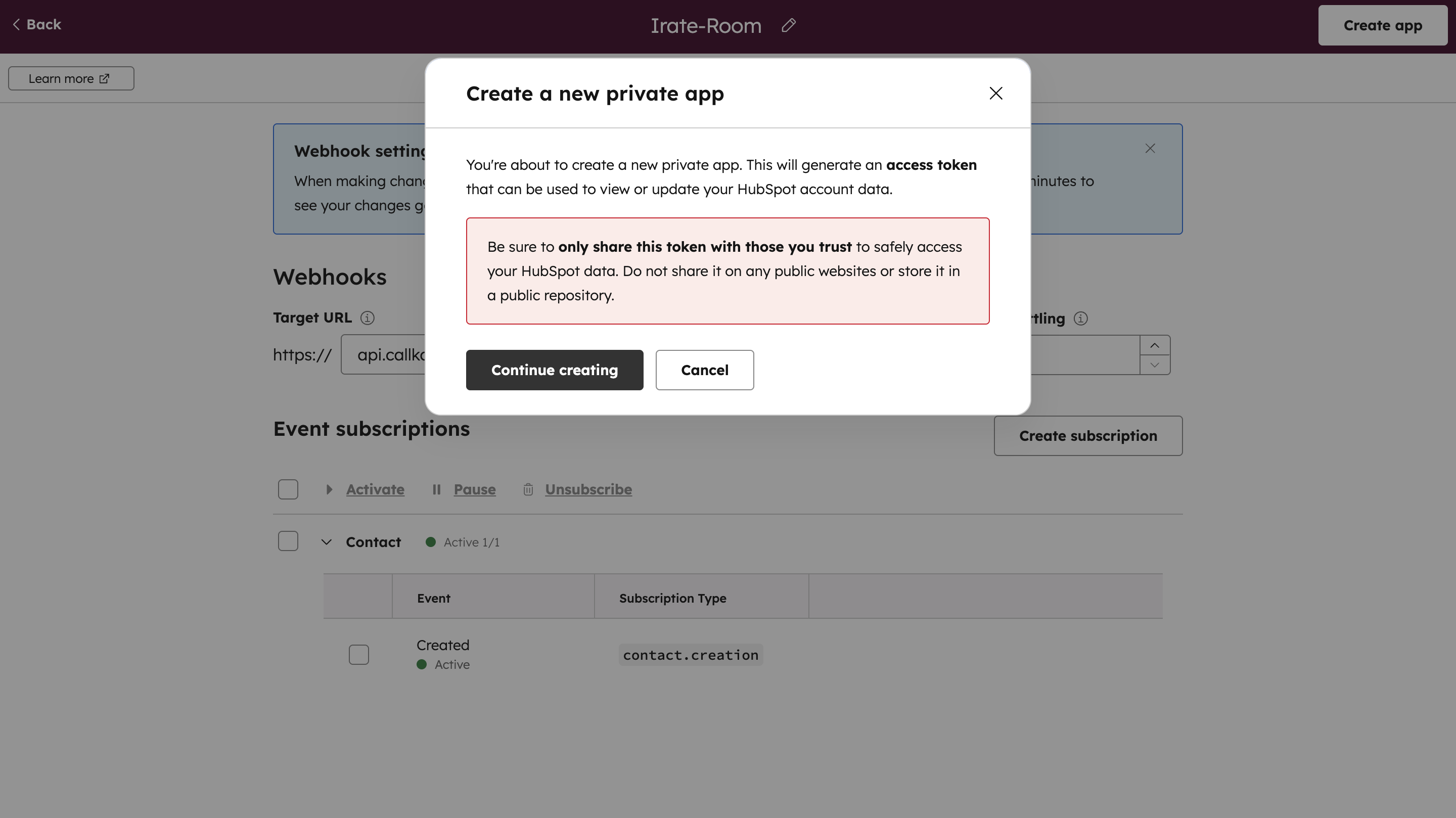Activate subscriptions using the play icon
Image resolution: width=1456 pixels, height=818 pixels.
click(x=329, y=489)
